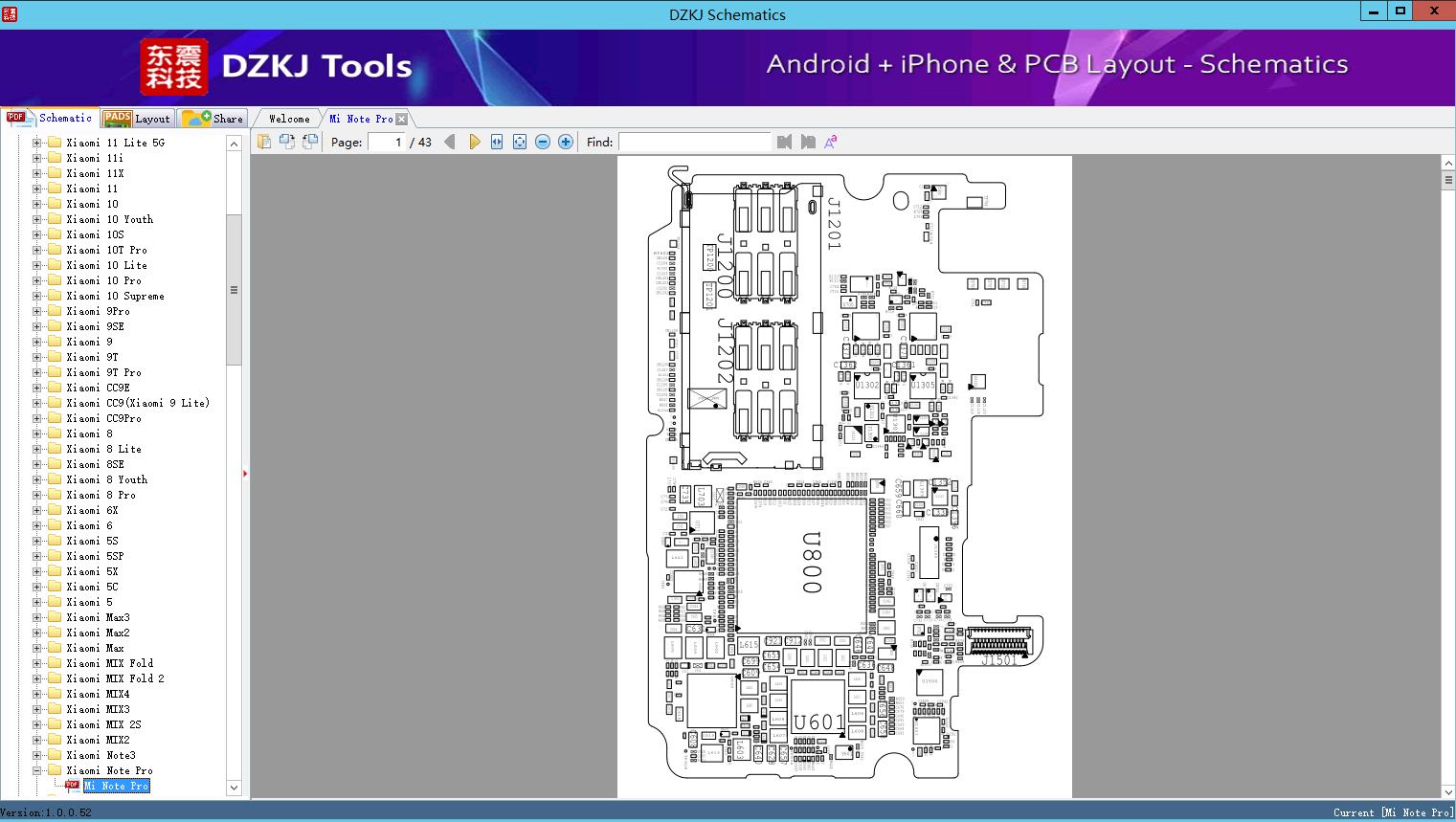Collapse the Xiaomi Note Pro folder

click(35, 769)
